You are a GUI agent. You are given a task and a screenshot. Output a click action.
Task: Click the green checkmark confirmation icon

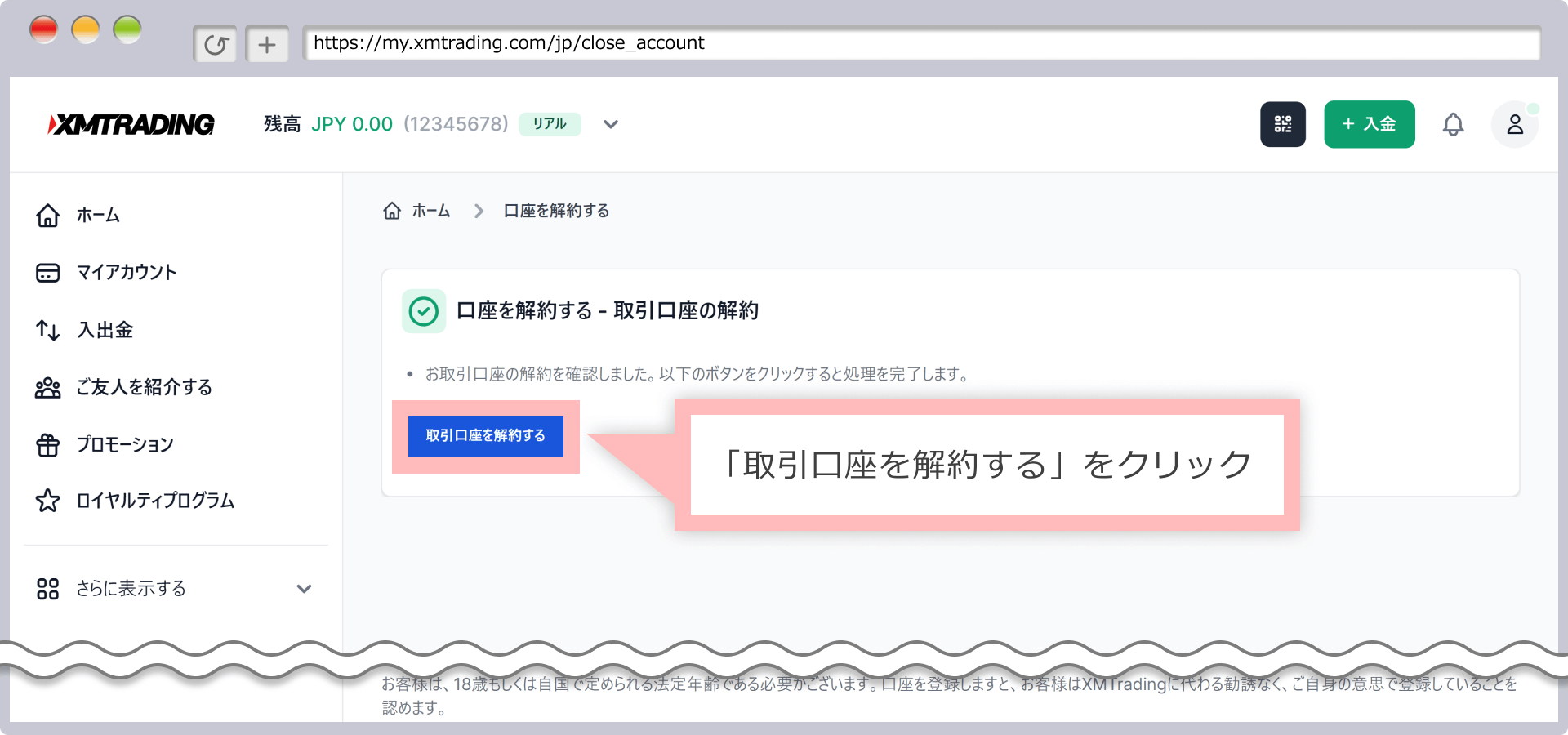(423, 311)
